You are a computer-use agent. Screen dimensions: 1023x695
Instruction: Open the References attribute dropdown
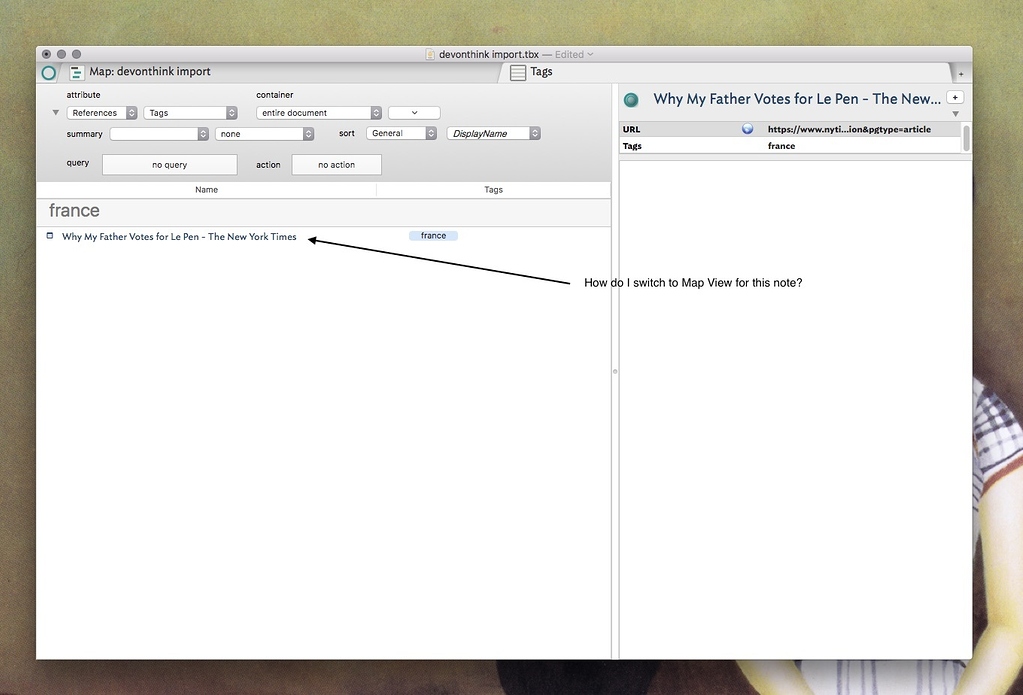point(102,112)
